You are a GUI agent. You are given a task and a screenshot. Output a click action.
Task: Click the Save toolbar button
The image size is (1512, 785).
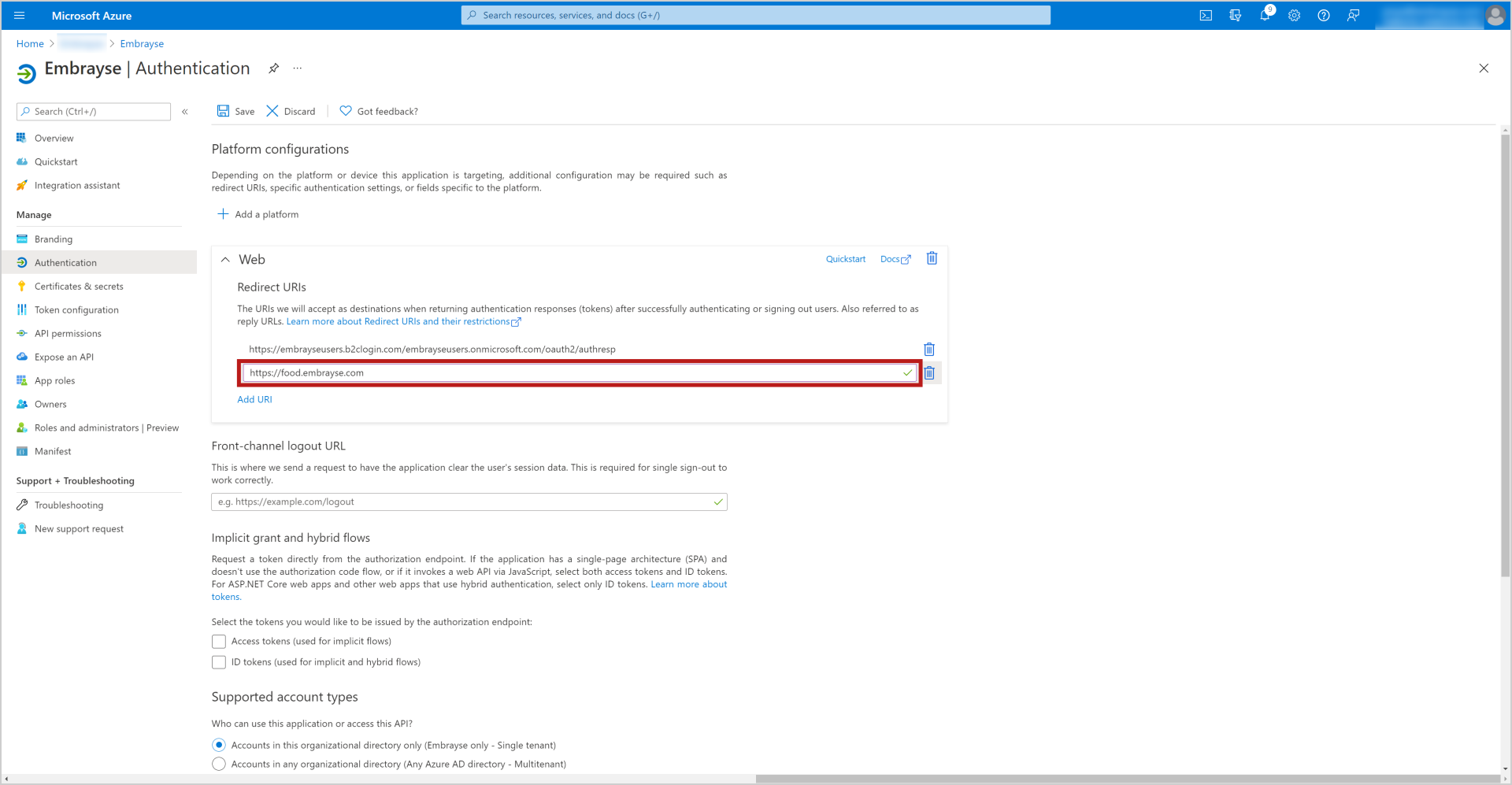click(236, 111)
